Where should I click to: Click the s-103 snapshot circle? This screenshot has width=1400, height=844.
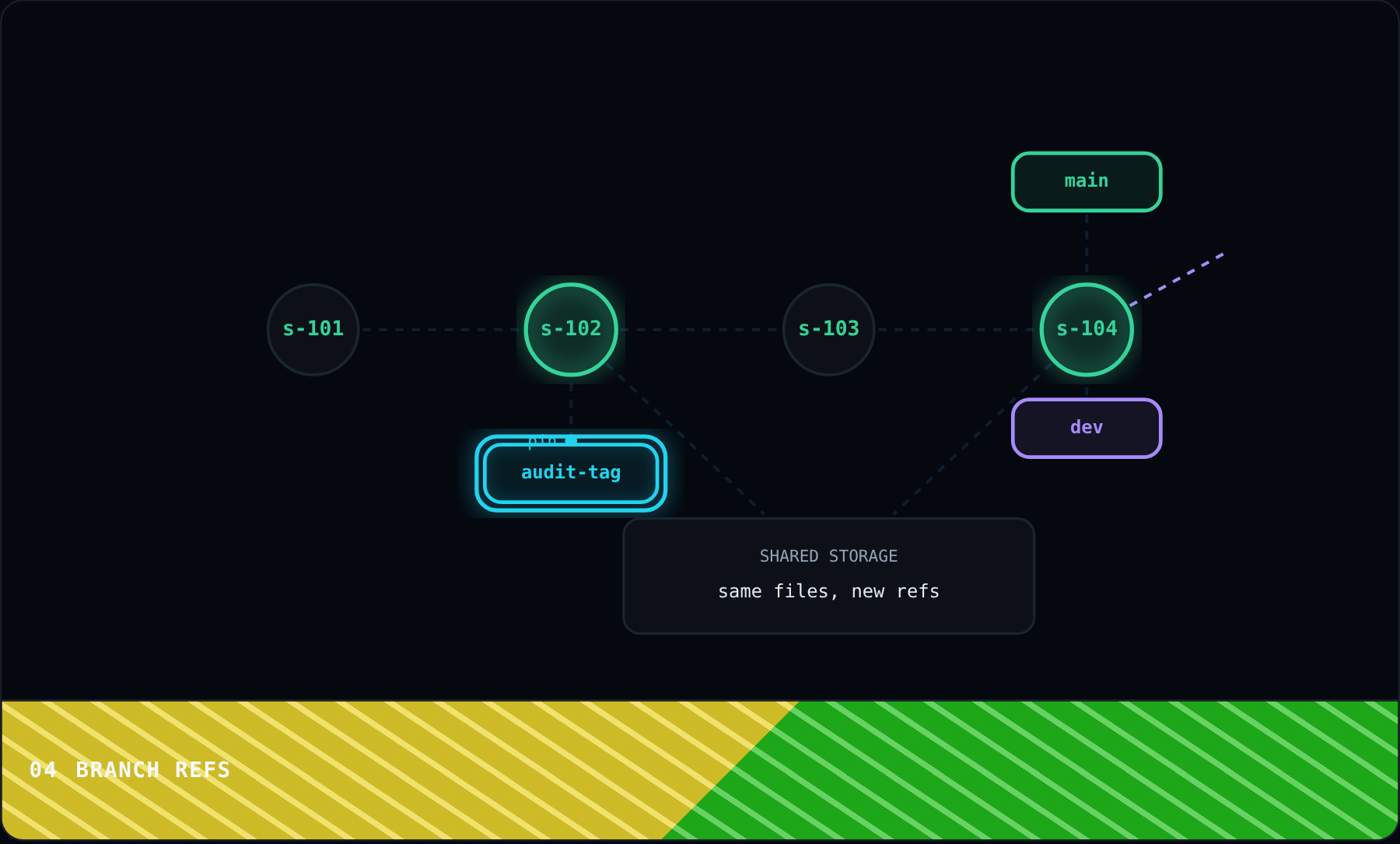[x=829, y=330]
